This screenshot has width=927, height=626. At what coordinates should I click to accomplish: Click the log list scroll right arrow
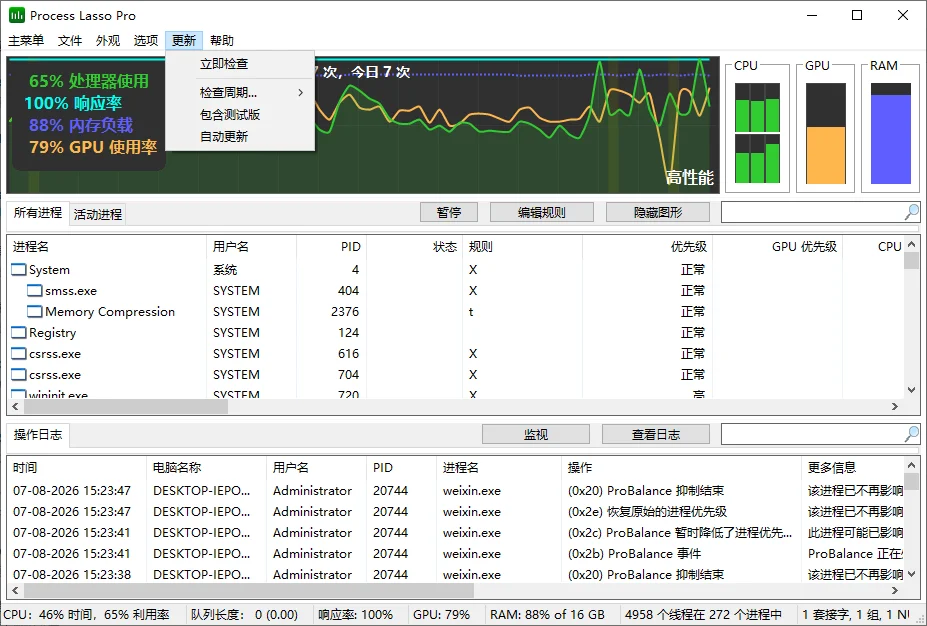pos(894,590)
